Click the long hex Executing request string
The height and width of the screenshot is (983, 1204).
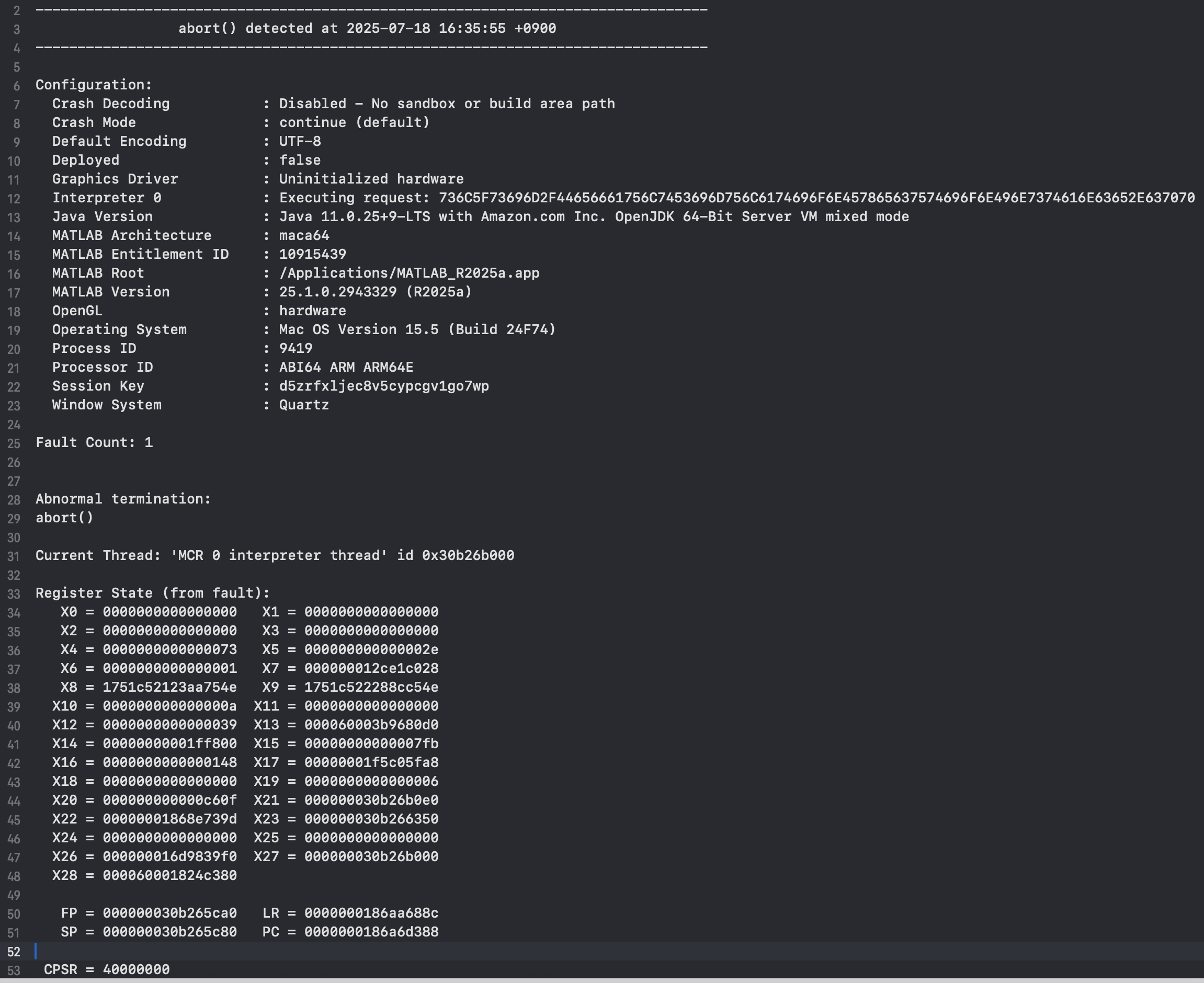pyautogui.click(x=815, y=198)
